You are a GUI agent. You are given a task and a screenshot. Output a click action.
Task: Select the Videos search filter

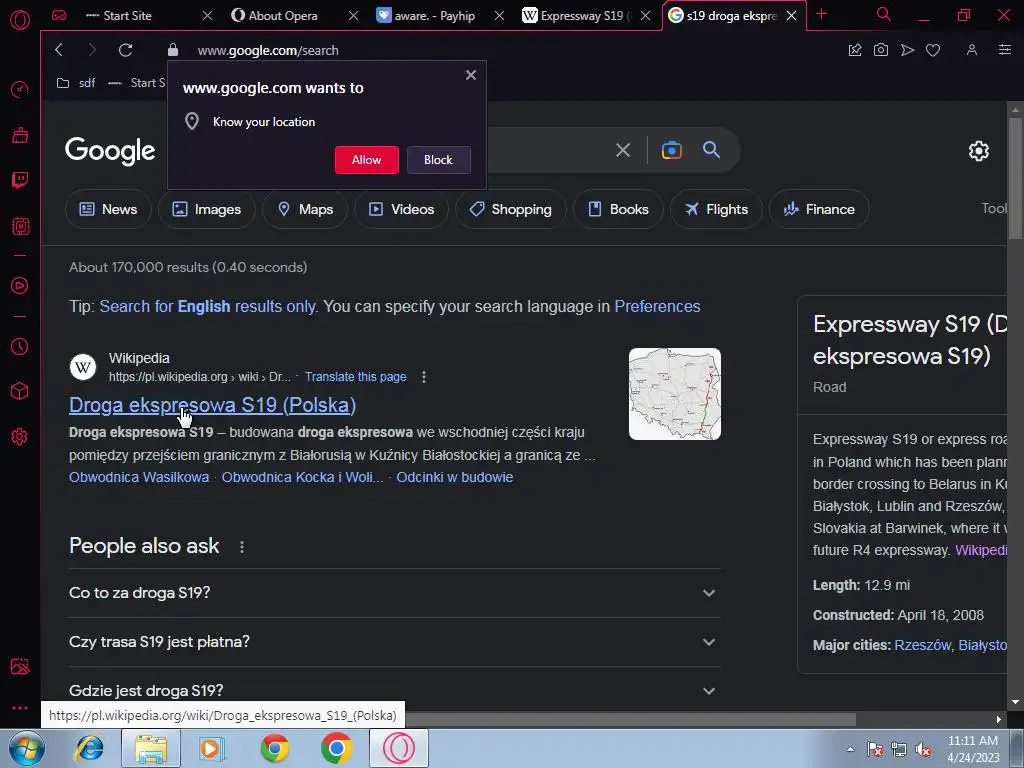point(401,209)
